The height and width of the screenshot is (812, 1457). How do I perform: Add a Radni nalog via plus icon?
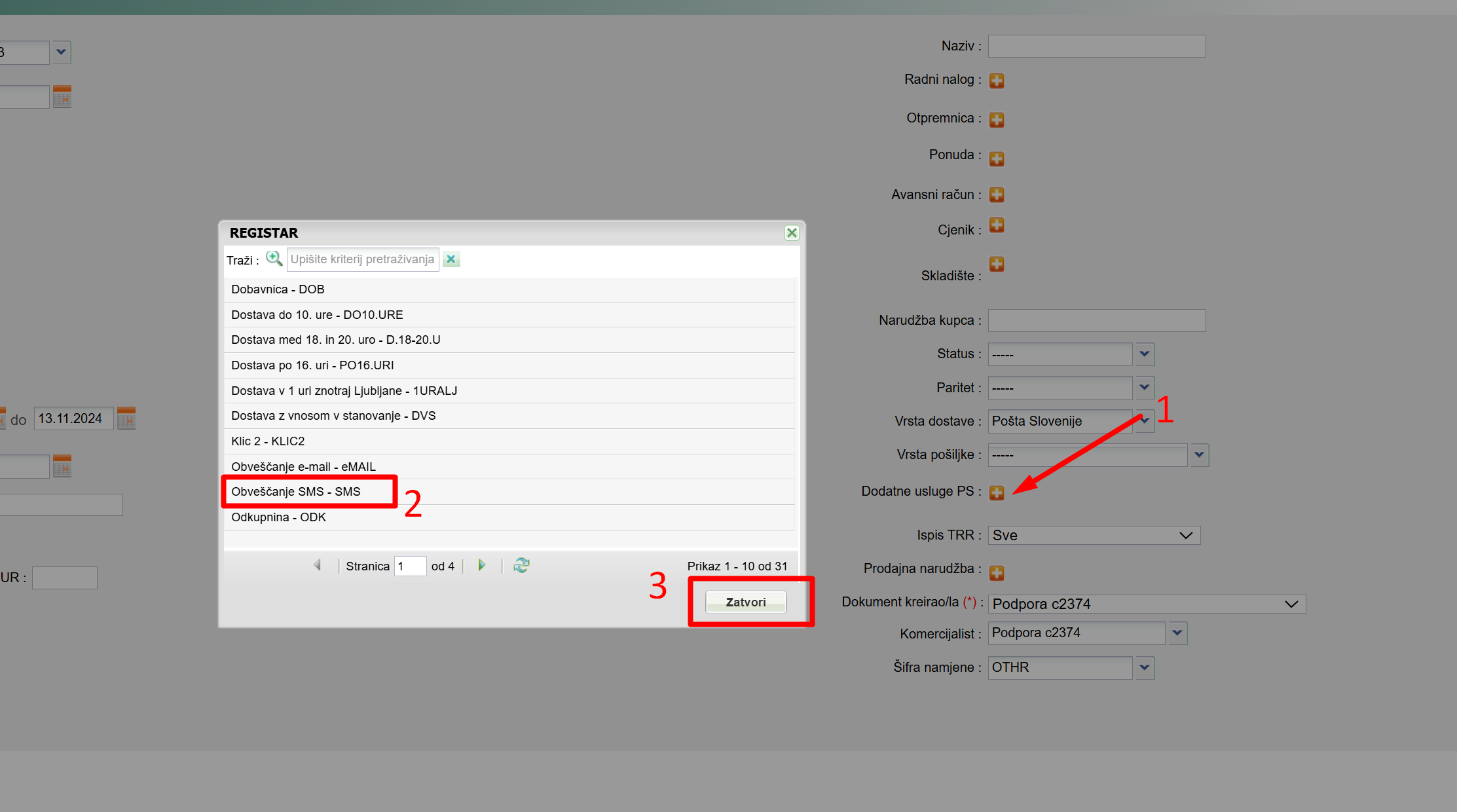[997, 81]
